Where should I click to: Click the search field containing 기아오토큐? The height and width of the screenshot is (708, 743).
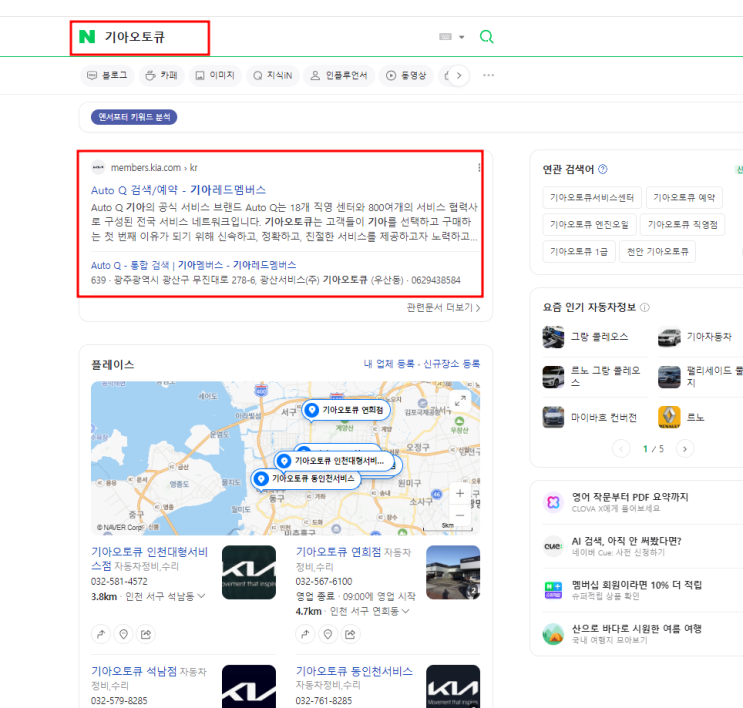tap(265, 36)
